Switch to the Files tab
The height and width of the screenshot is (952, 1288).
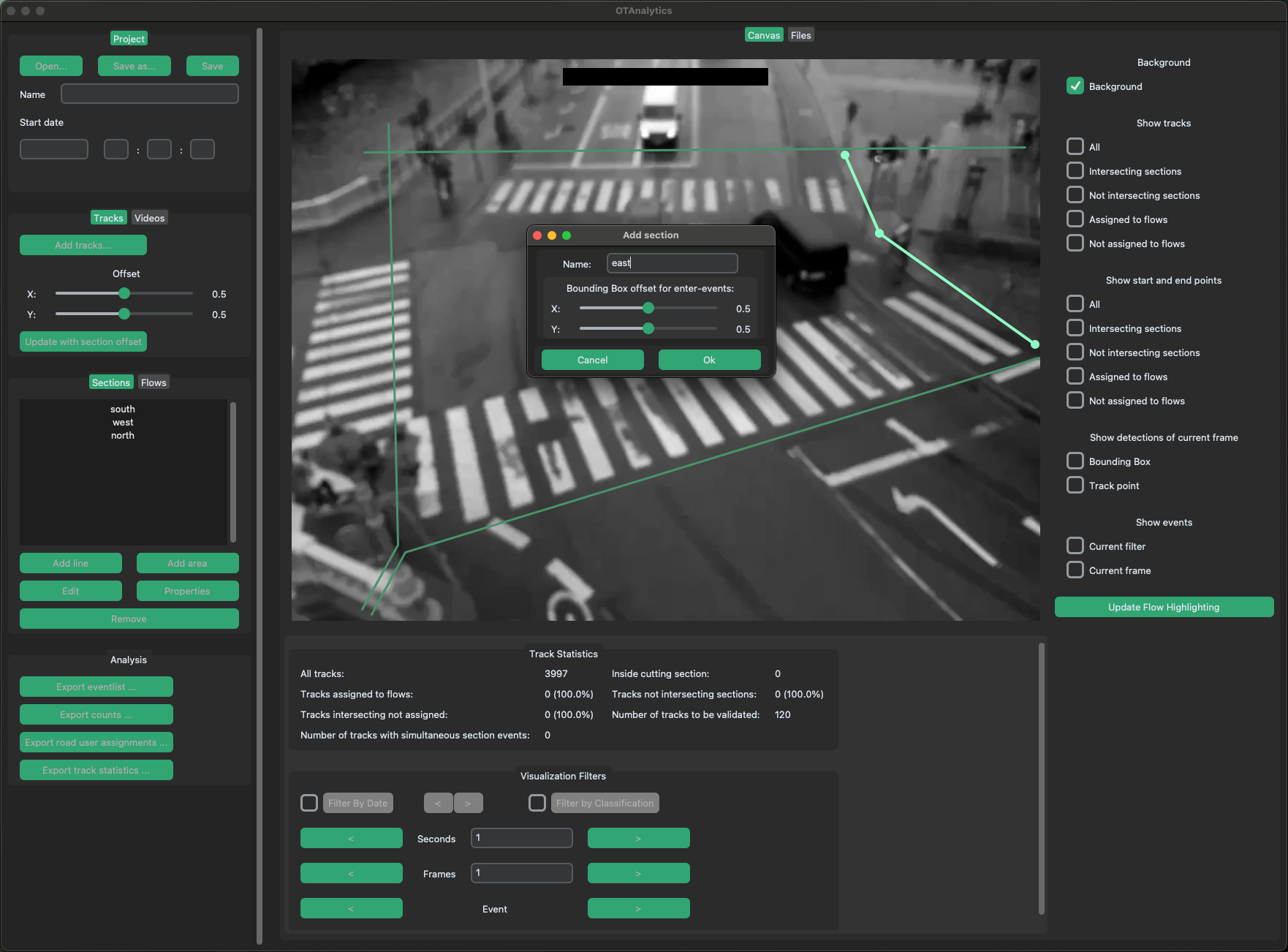tap(800, 35)
